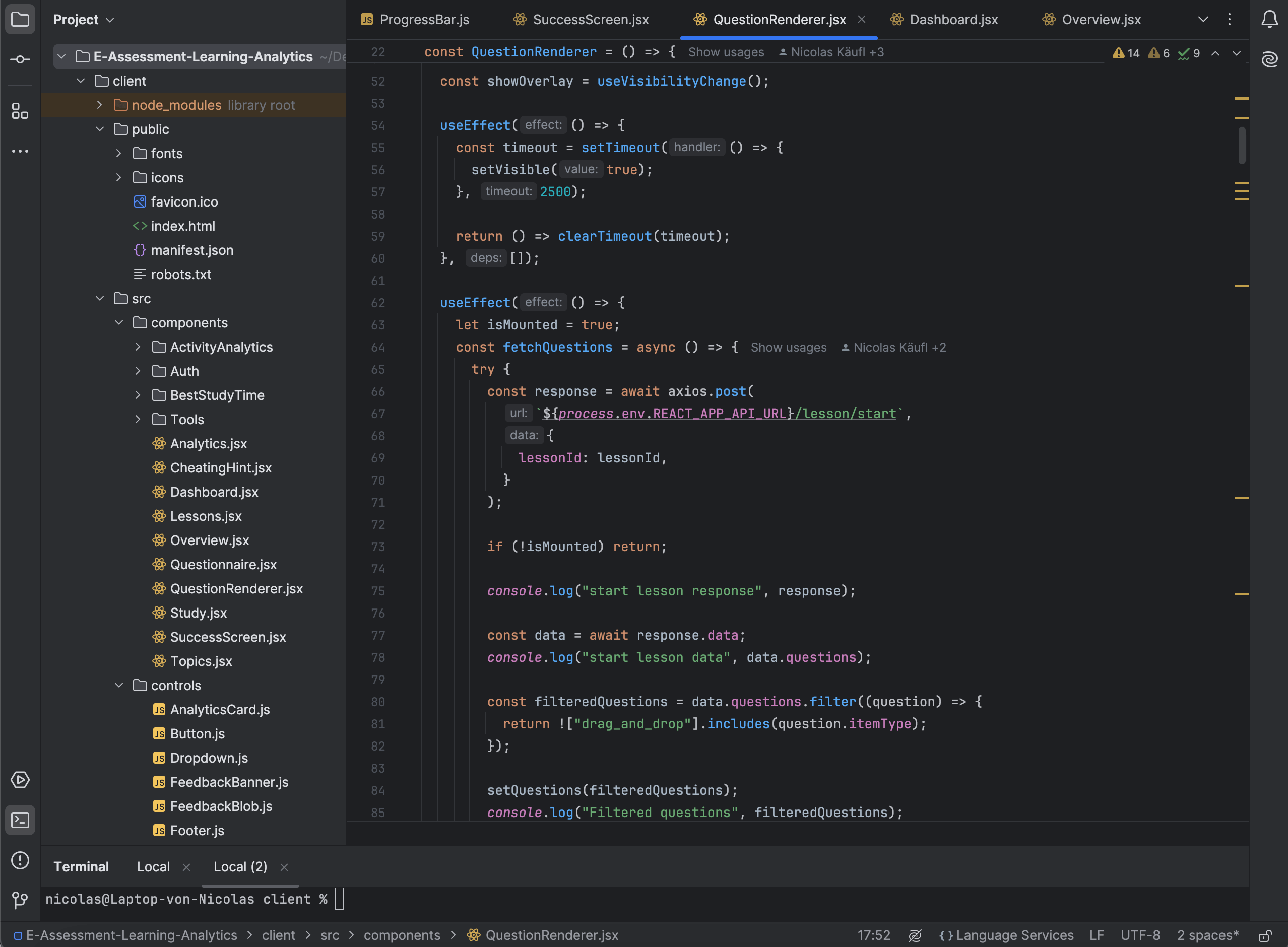Collapse the components folder
The image size is (1288, 947).
point(118,322)
